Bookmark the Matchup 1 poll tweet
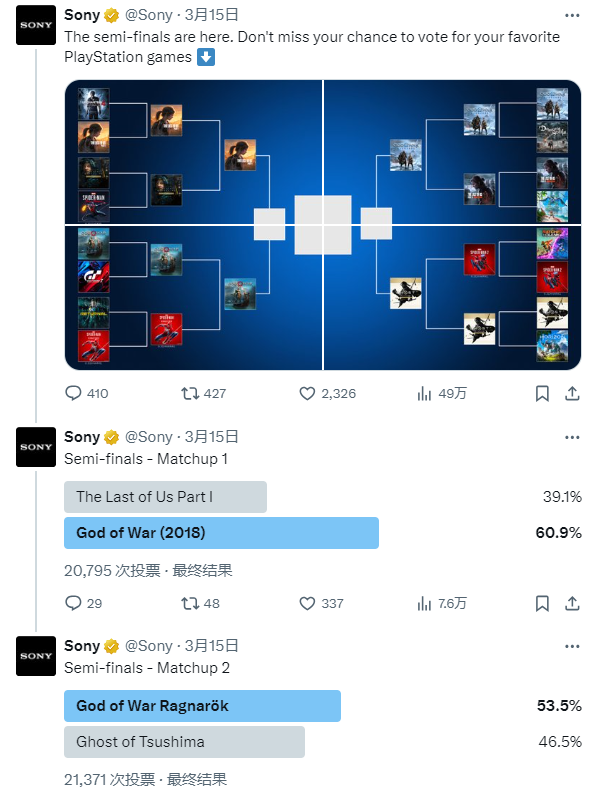The width and height of the screenshot is (597, 793). 542,603
